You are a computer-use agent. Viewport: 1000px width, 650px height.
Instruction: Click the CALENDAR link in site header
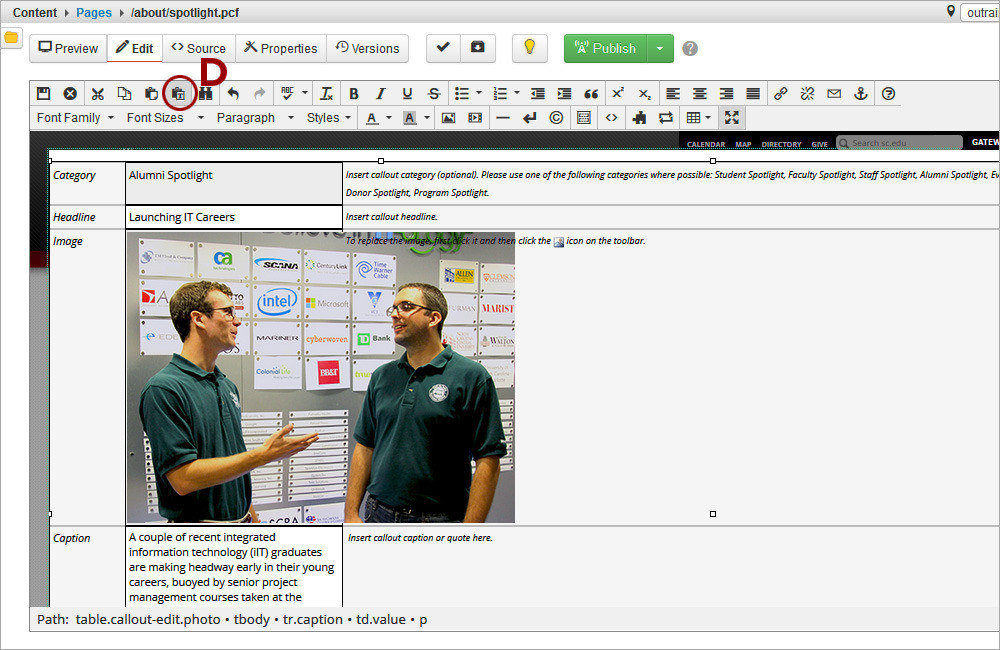(x=706, y=144)
